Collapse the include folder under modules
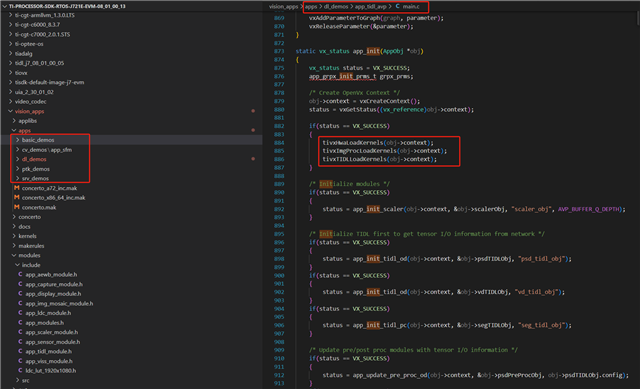 click(x=18, y=265)
